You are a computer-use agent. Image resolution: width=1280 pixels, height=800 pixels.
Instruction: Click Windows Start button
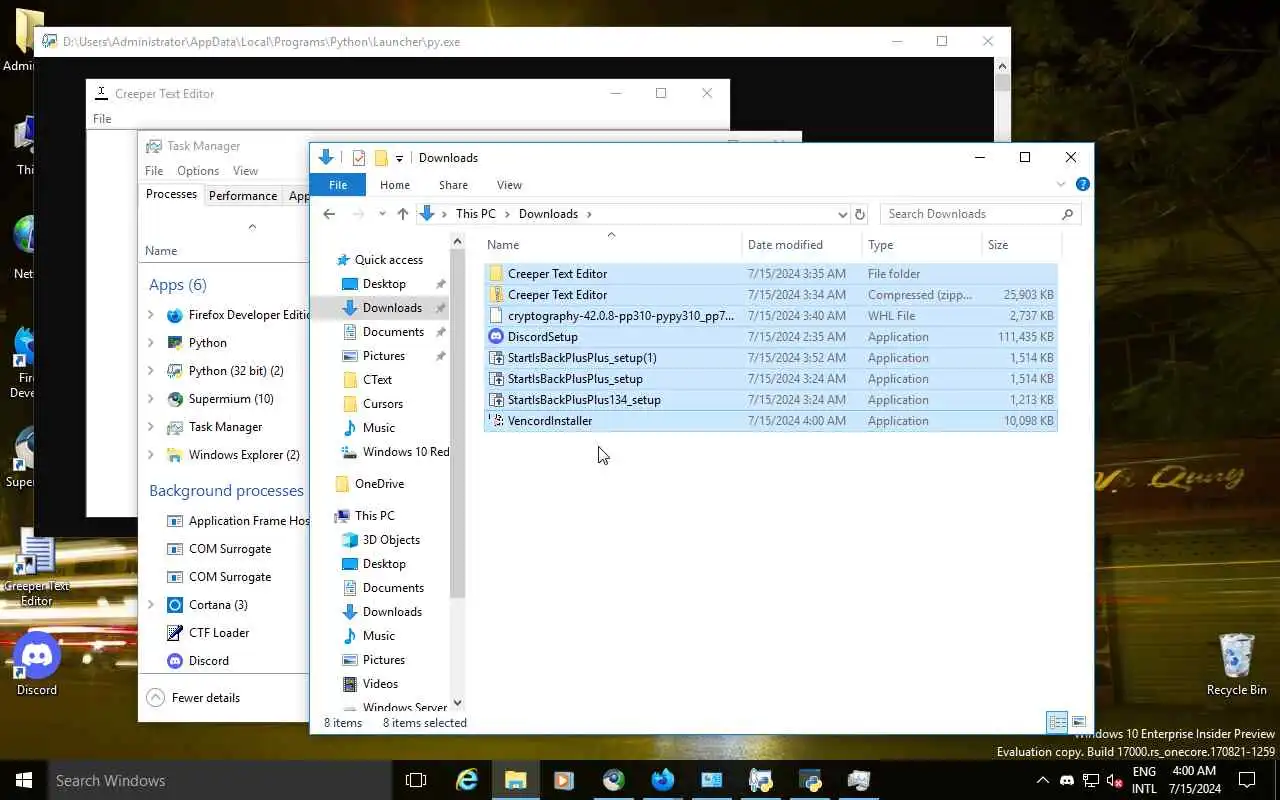point(24,780)
